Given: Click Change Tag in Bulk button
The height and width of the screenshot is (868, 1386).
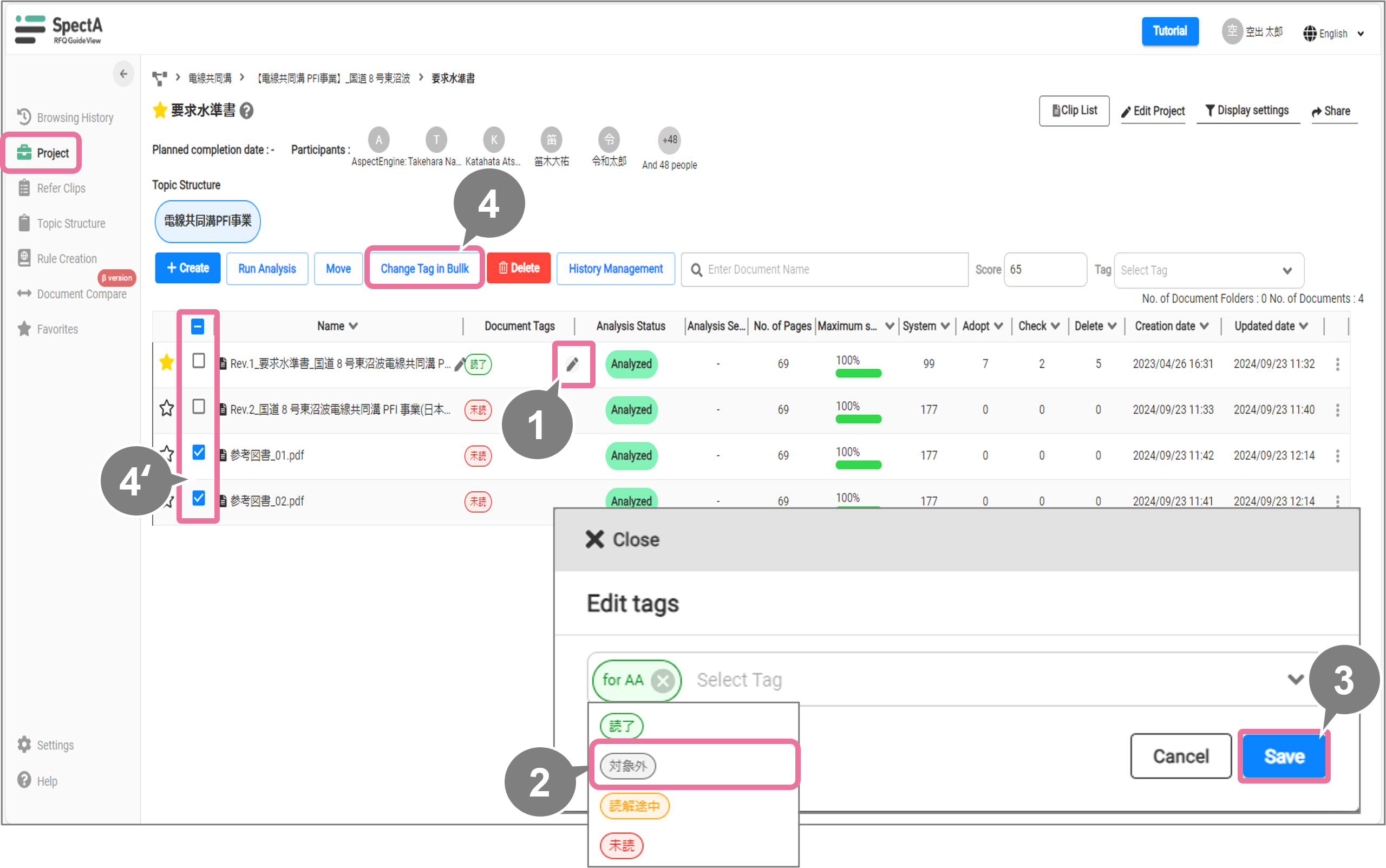Looking at the screenshot, I should click(x=424, y=269).
